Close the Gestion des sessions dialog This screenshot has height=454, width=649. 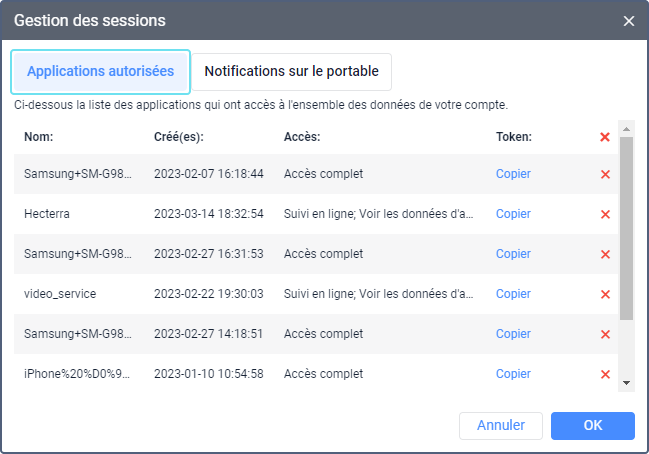[629, 21]
